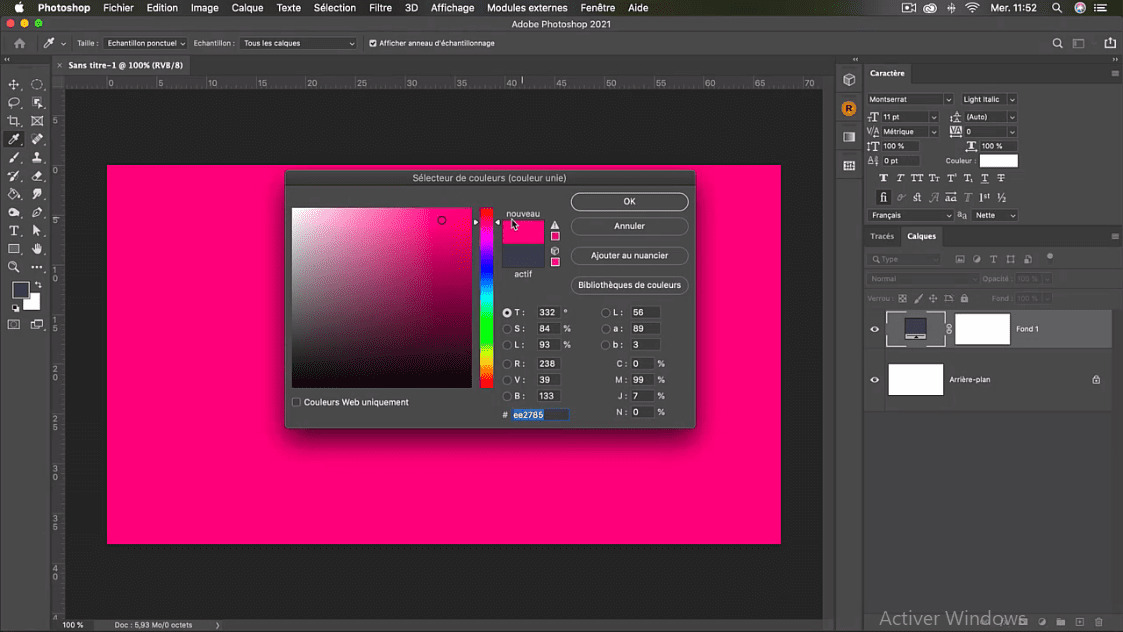
Task: Apply Faux Bold text style
Action: (883, 178)
